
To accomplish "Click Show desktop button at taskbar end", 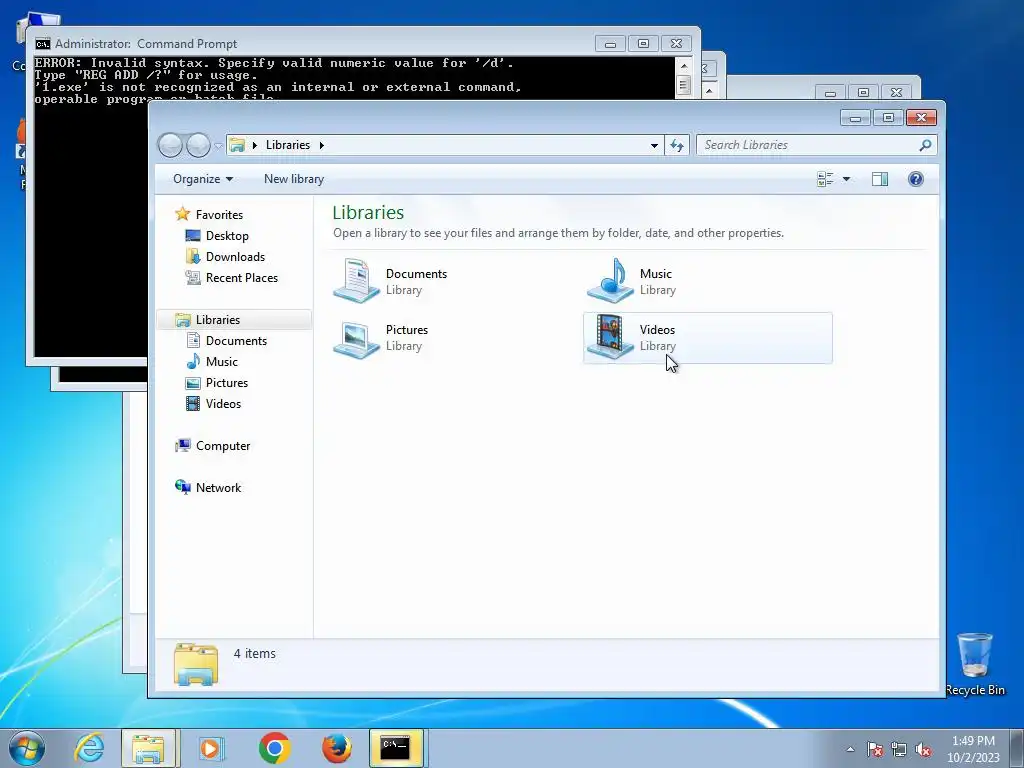I will click(x=1017, y=748).
